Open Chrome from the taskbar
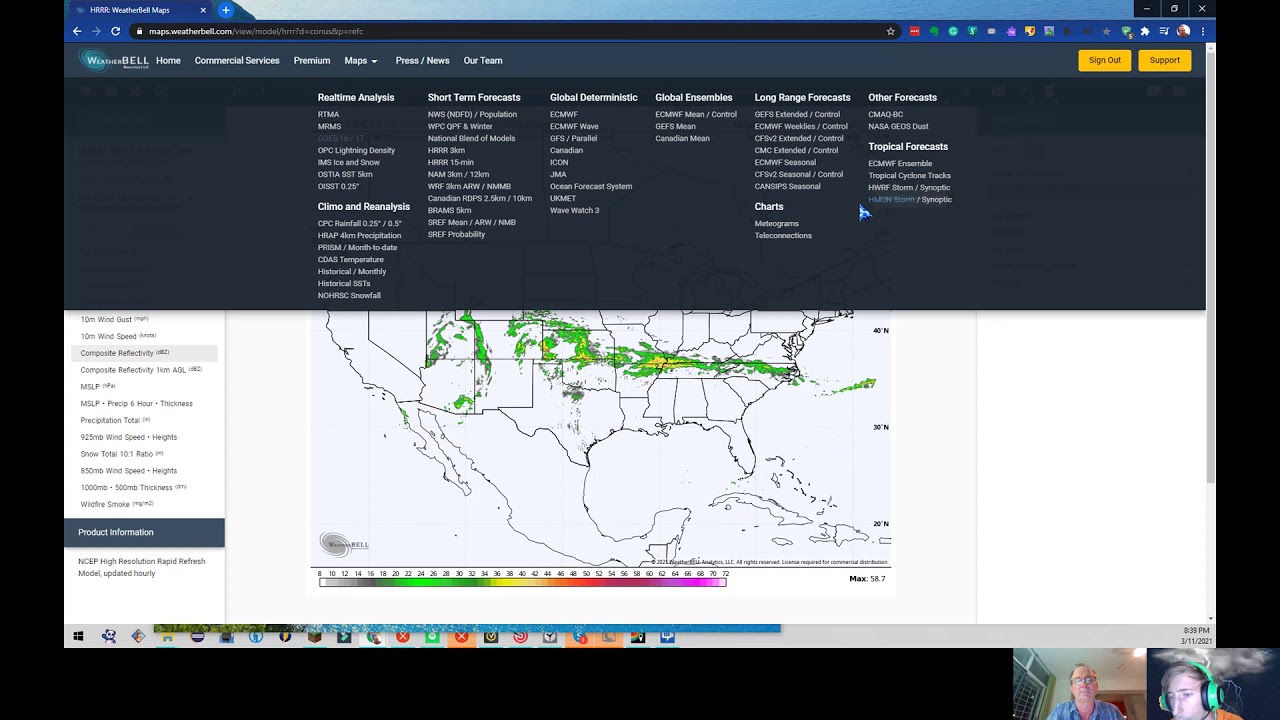This screenshot has width=1280, height=720. click(x=373, y=636)
